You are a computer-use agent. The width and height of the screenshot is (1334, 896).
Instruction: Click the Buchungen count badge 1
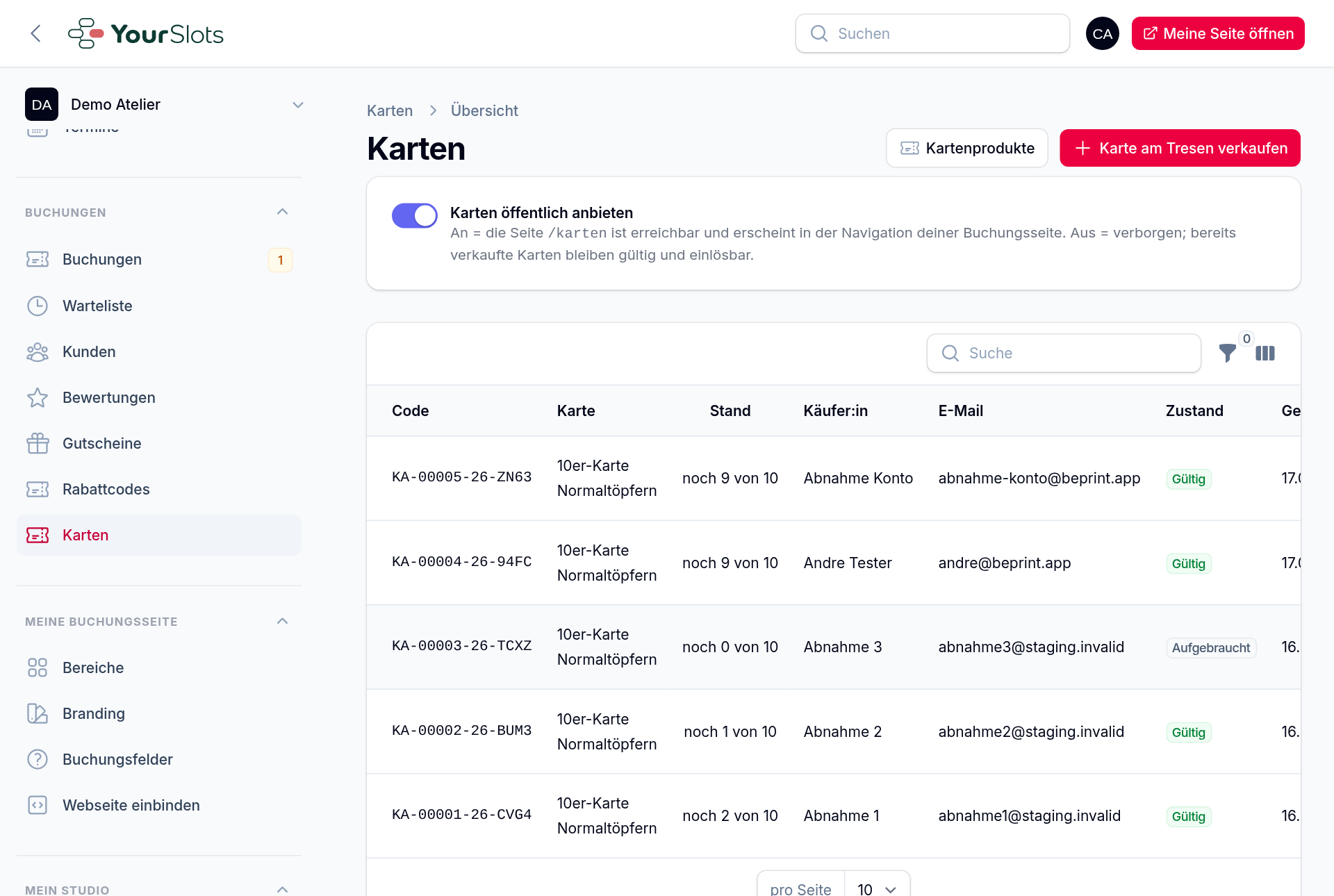[x=281, y=260]
